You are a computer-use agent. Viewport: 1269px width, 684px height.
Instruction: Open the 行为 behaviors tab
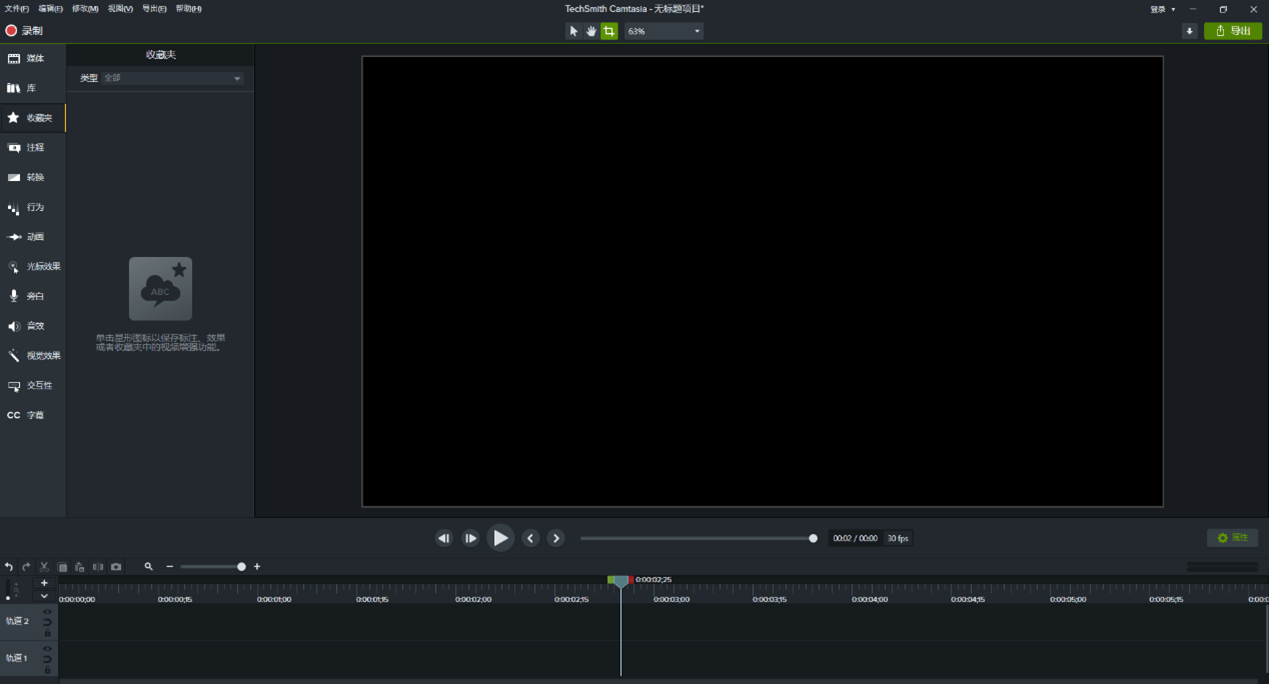(33, 207)
